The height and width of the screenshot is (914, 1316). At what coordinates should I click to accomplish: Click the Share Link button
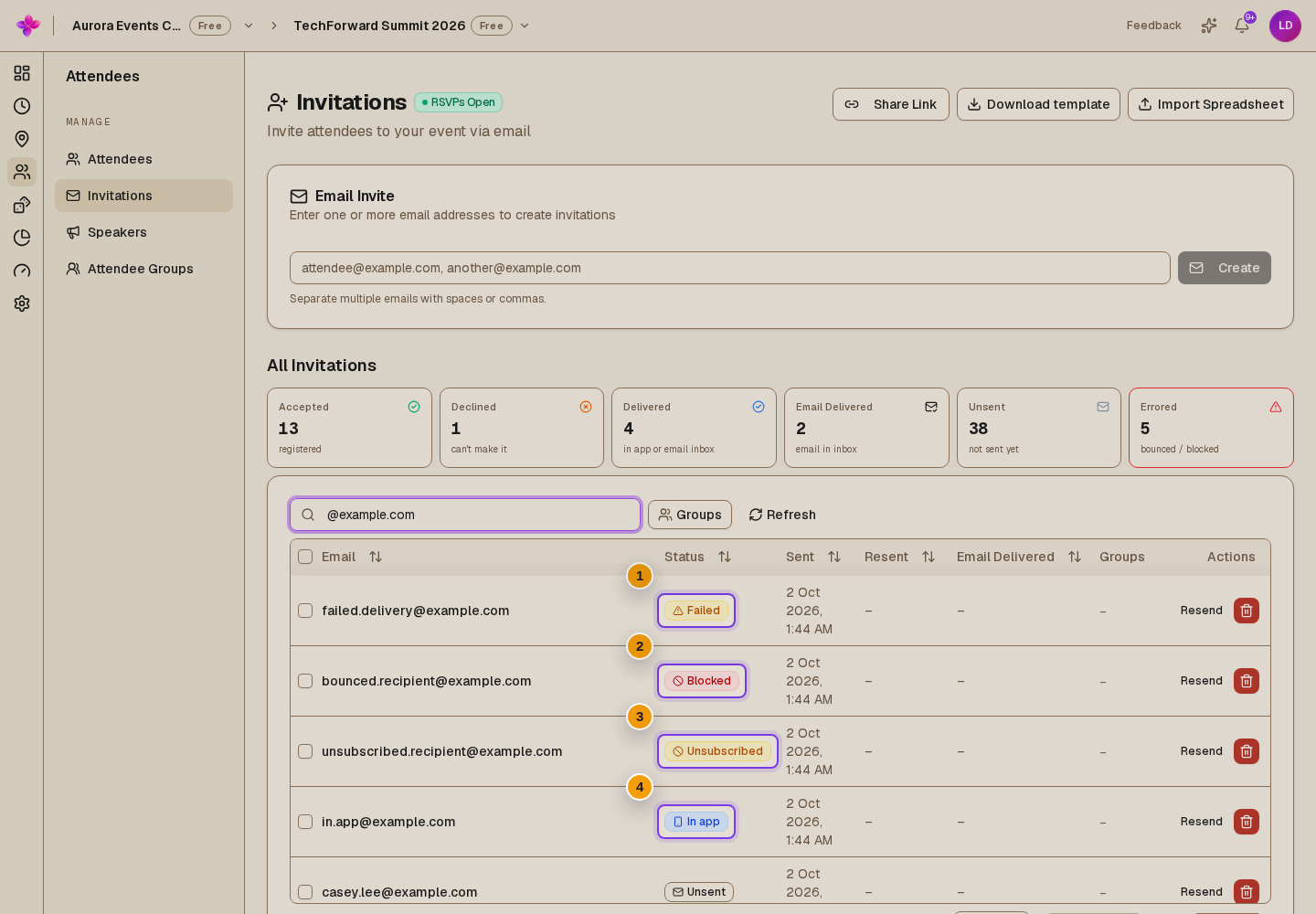891,104
